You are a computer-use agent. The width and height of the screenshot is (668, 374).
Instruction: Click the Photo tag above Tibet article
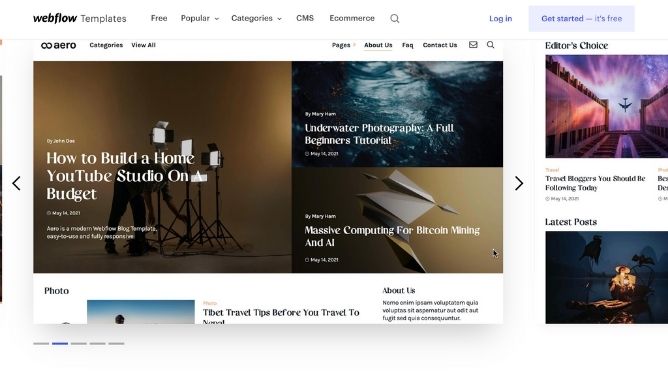pyautogui.click(x=210, y=303)
